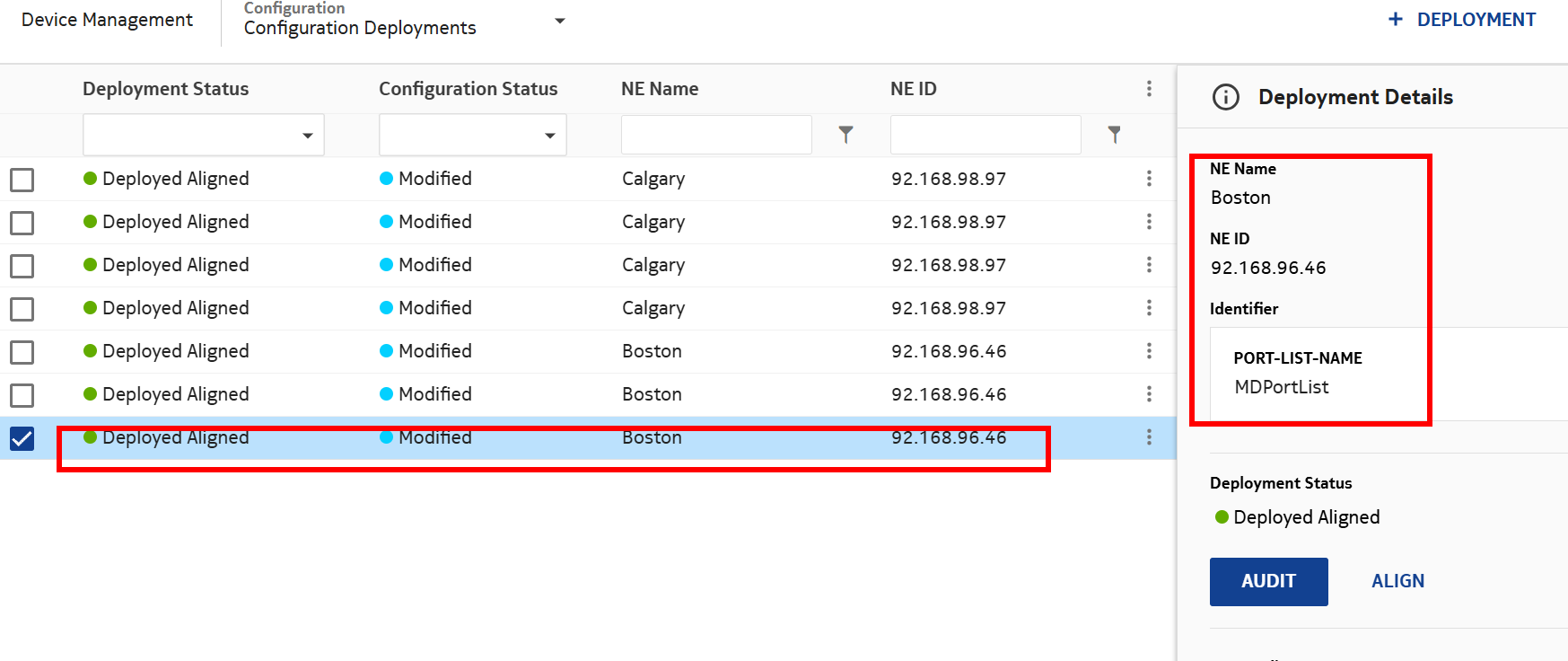Open the row menu for the first Boston row
This screenshot has width=1568, height=661.
pos(1149,351)
